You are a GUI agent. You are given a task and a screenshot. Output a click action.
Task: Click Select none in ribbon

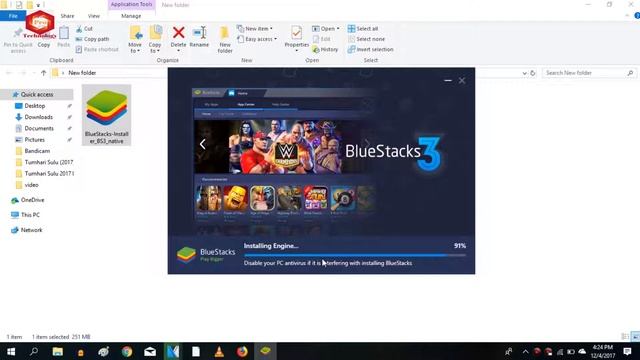(x=366, y=39)
